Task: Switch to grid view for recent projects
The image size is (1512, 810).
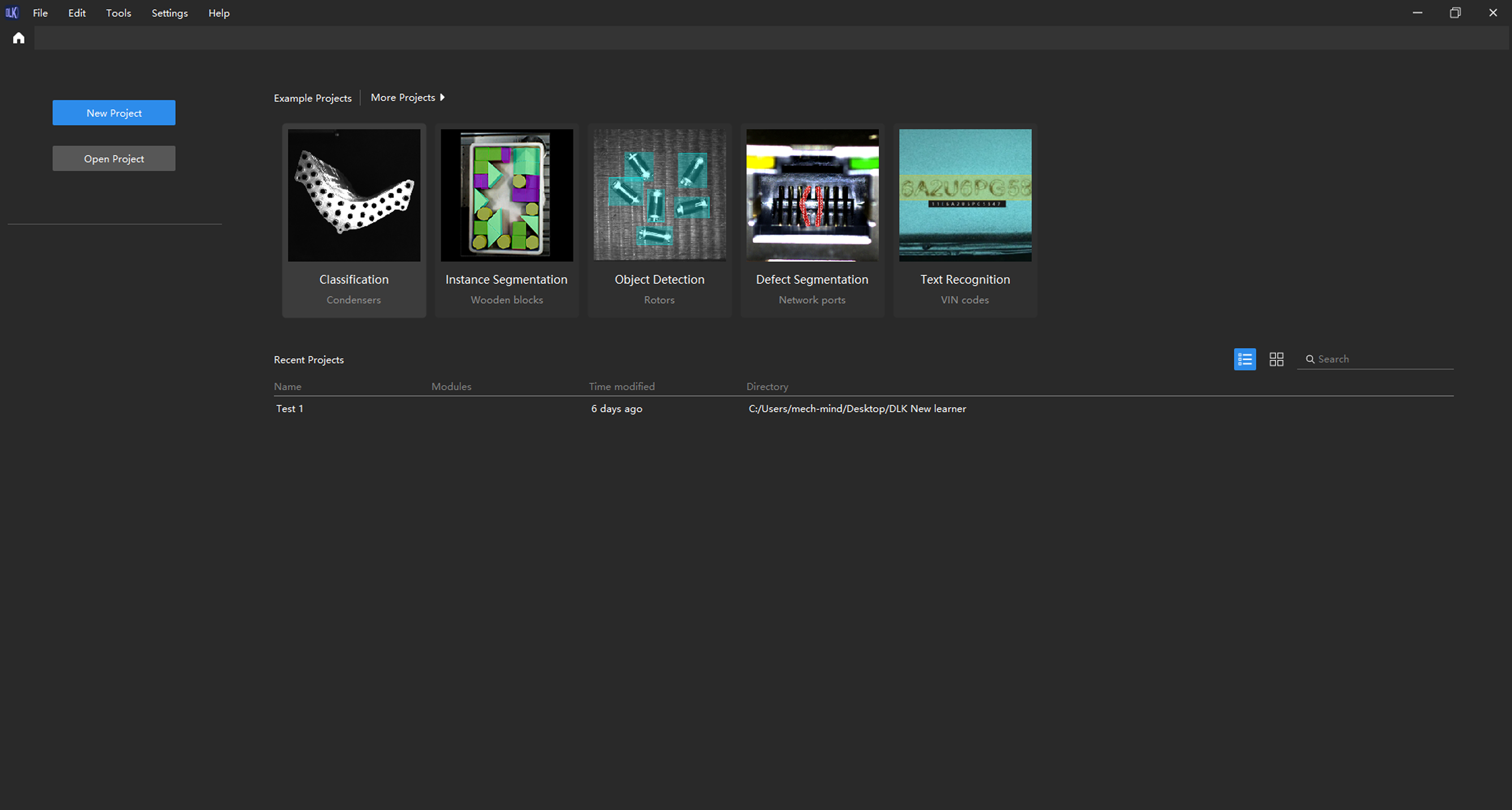Action: (x=1276, y=359)
